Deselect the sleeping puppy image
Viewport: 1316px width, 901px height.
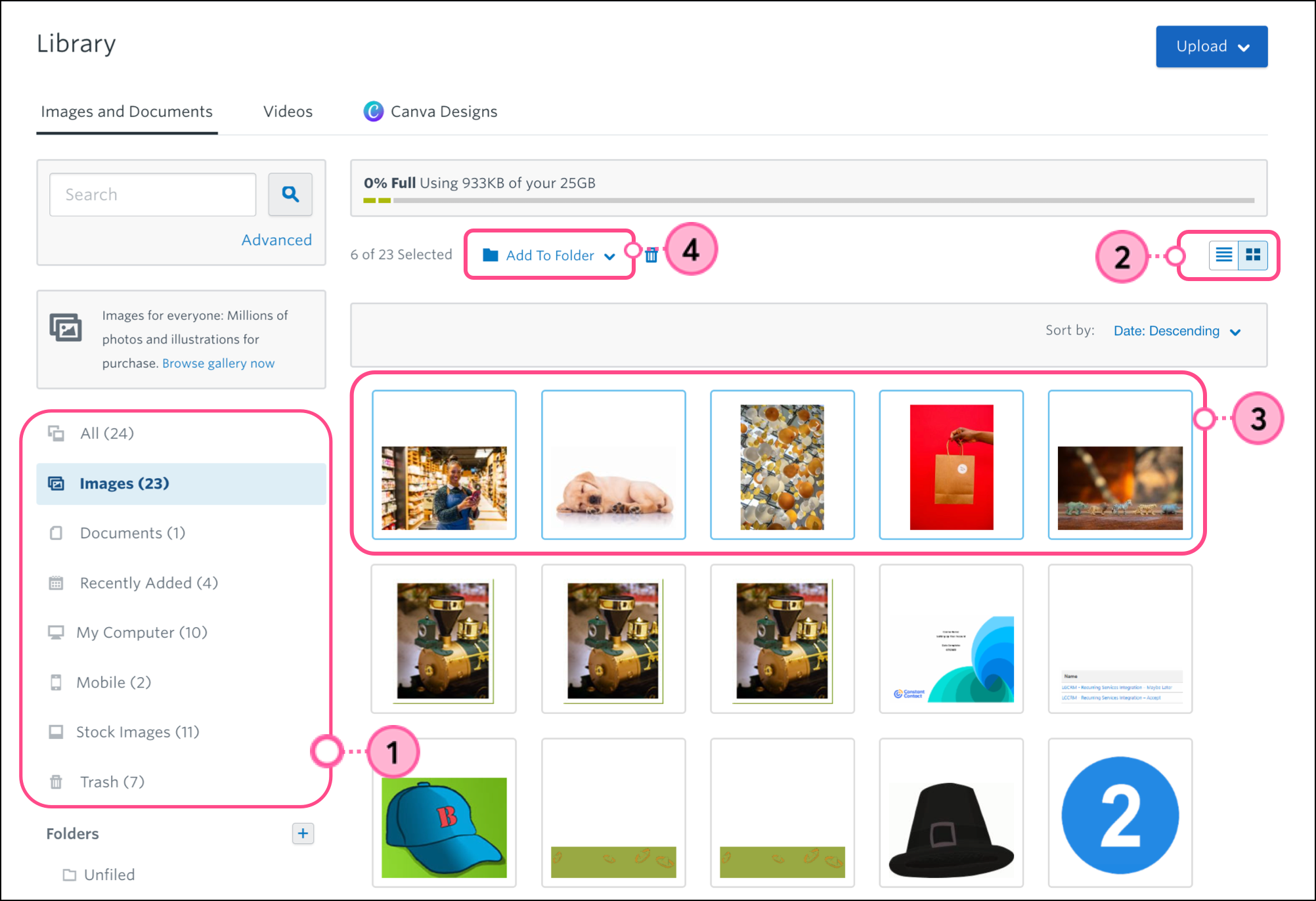613,465
